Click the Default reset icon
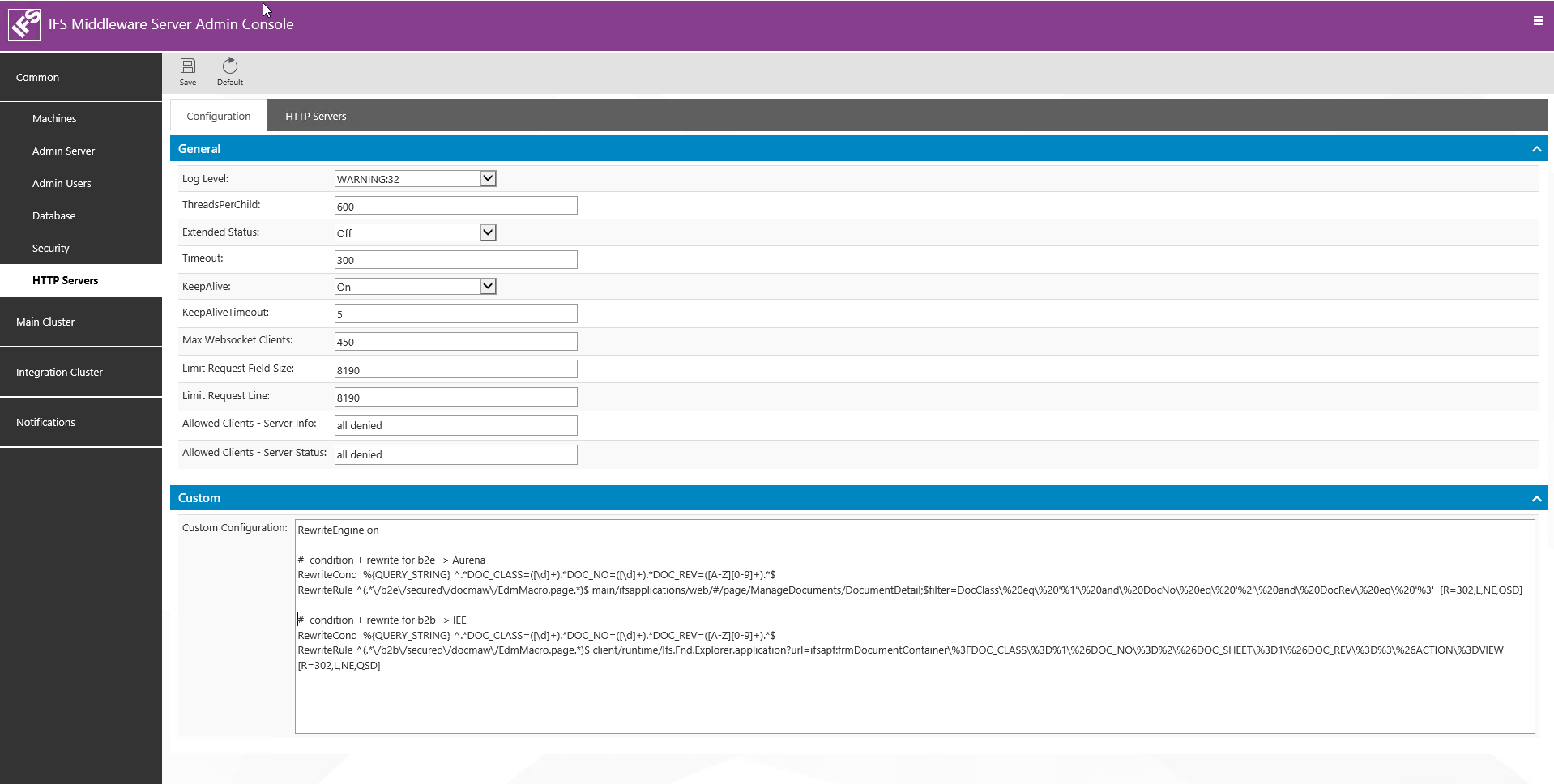1554x784 pixels. click(230, 71)
